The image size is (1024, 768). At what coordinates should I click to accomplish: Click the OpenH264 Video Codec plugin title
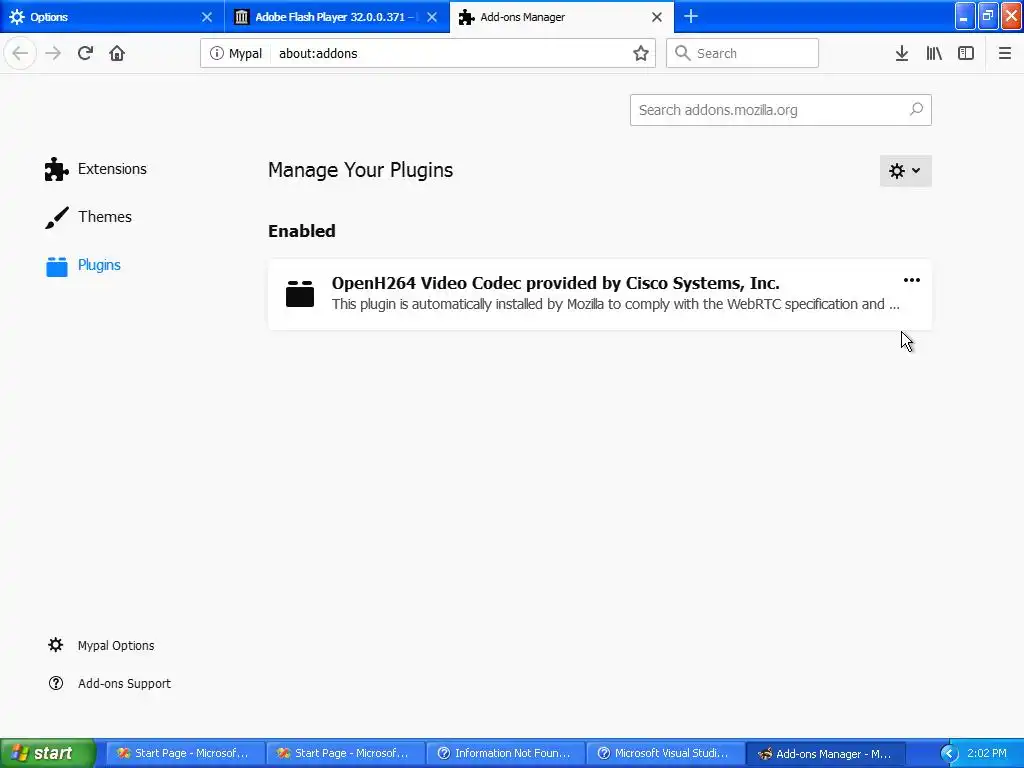[555, 283]
